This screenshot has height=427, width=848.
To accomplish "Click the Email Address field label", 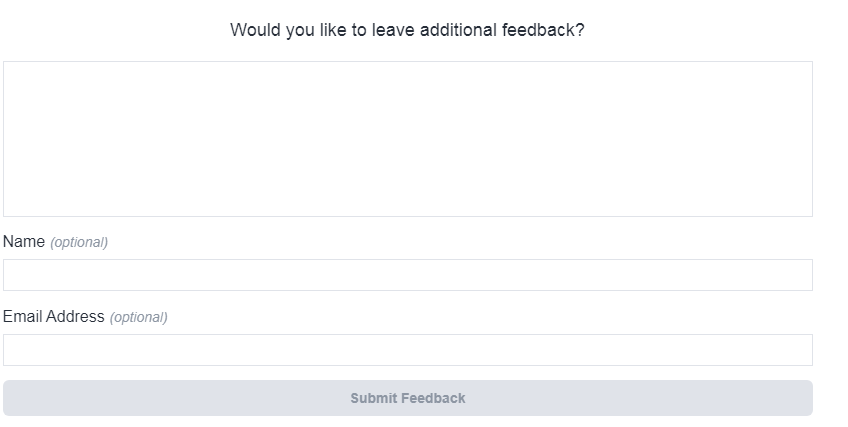I will click(54, 316).
